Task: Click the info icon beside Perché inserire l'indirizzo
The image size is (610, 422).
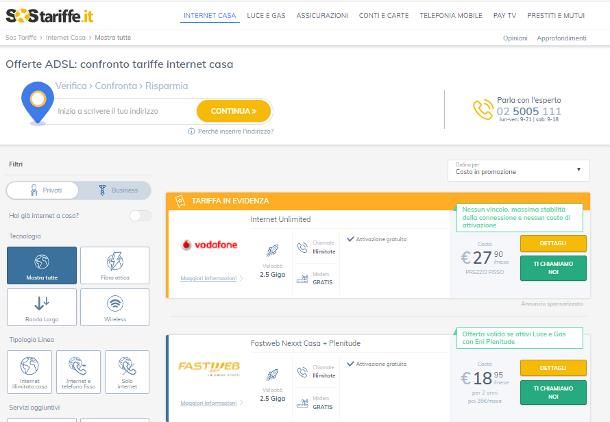Action: click(191, 131)
